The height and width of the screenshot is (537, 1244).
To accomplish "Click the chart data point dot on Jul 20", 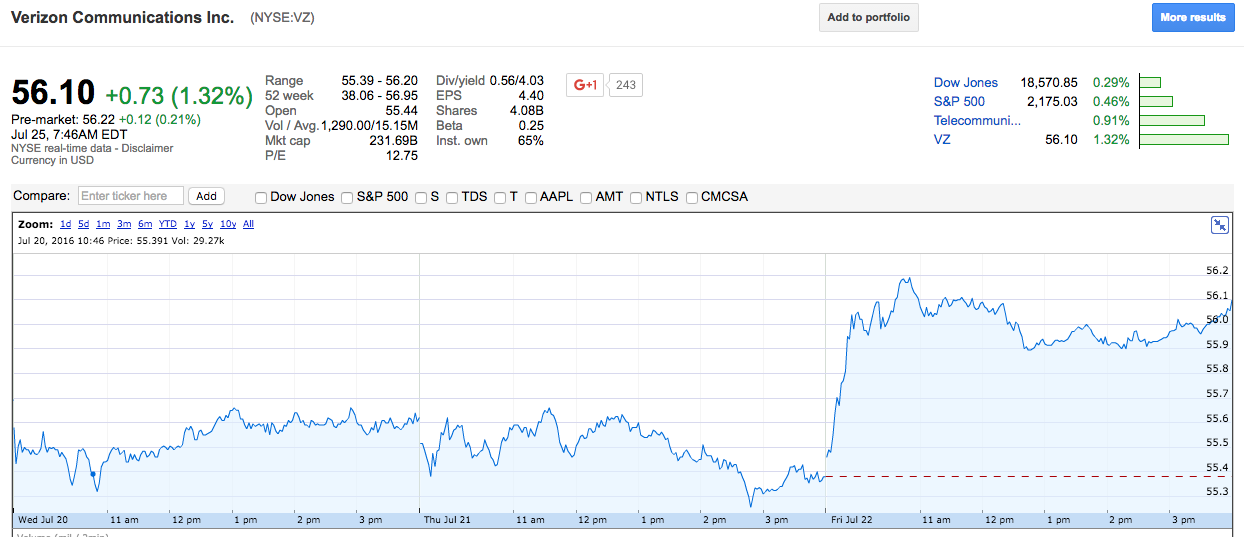I will point(93,474).
